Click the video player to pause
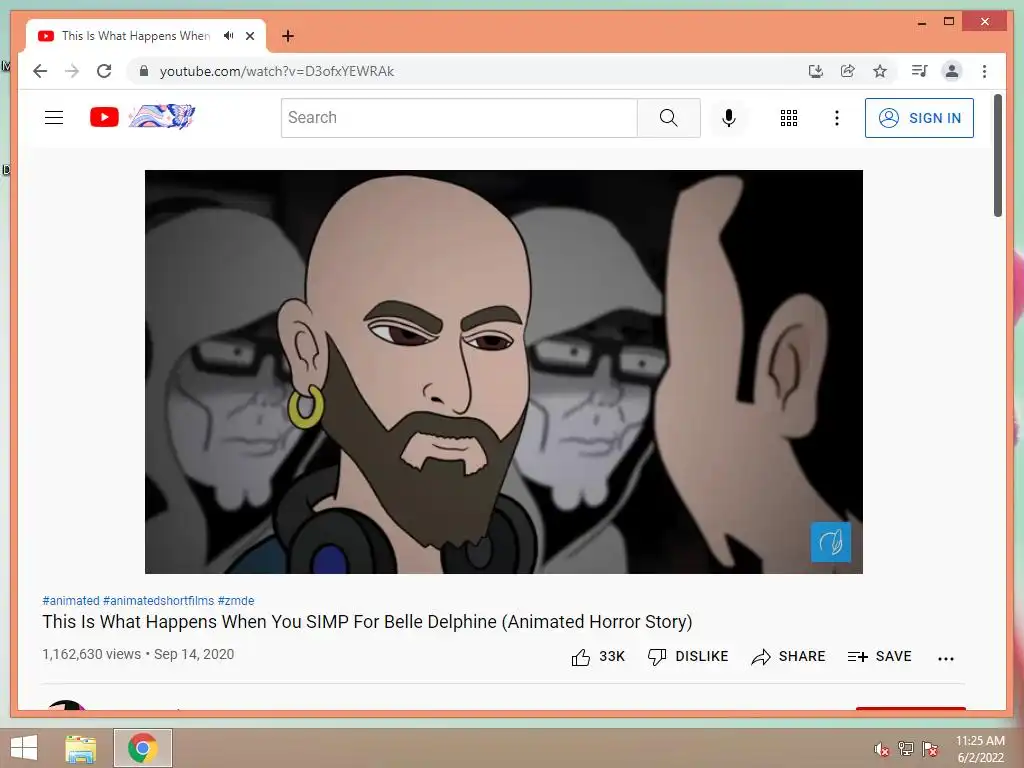1024x768 pixels. pyautogui.click(x=504, y=372)
